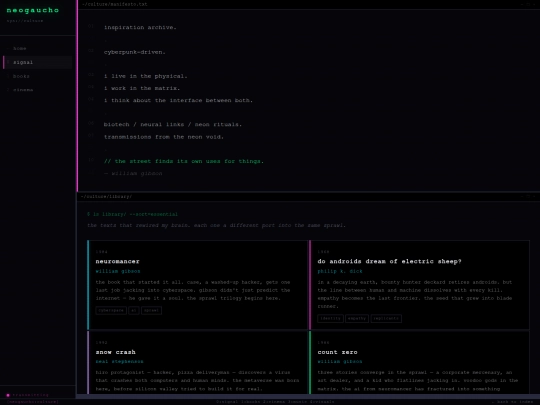Select the empathy tag
The height and width of the screenshot is (405, 540).
tap(357, 319)
